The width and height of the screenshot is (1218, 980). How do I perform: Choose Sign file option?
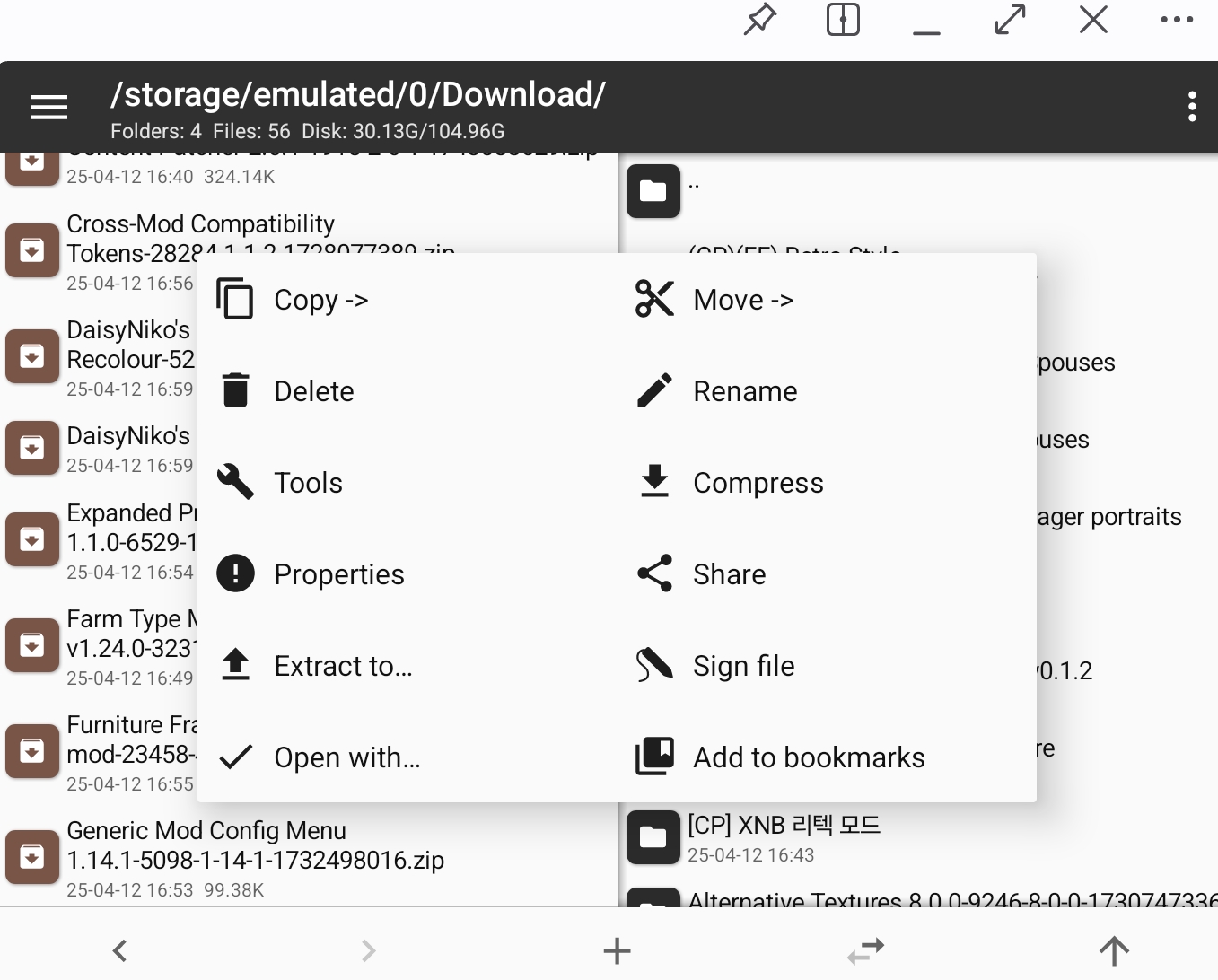[x=827, y=666]
